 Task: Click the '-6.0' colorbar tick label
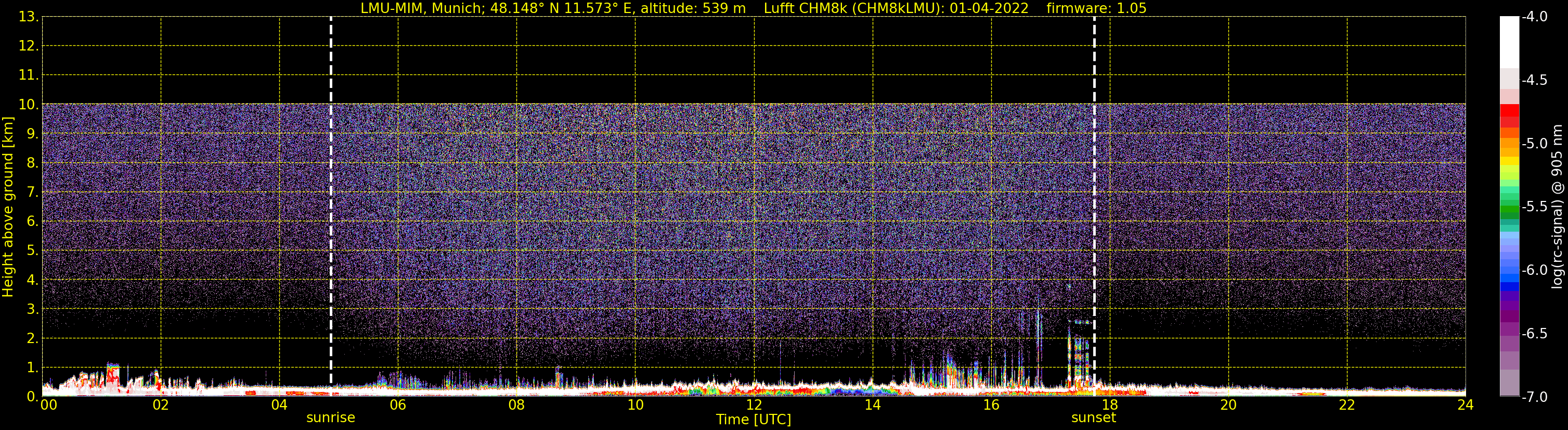[1534, 270]
